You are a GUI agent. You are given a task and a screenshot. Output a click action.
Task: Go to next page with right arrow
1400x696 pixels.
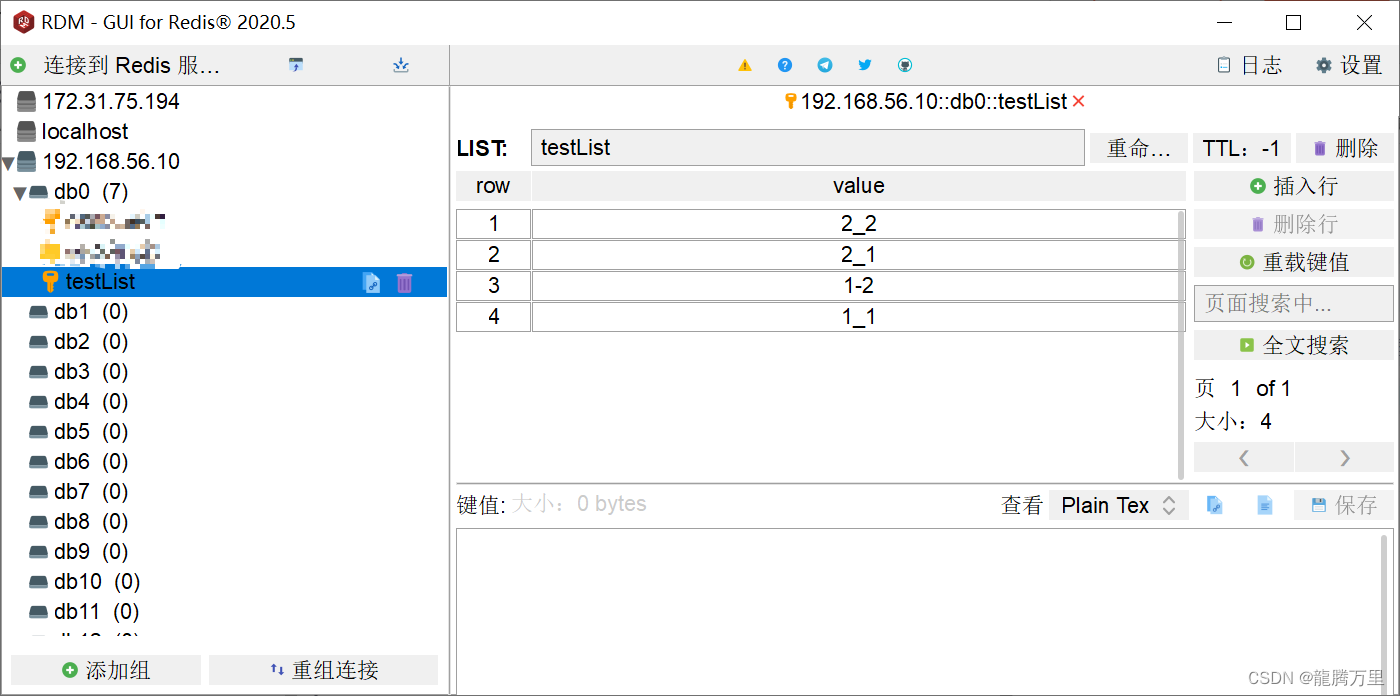tap(1344, 458)
